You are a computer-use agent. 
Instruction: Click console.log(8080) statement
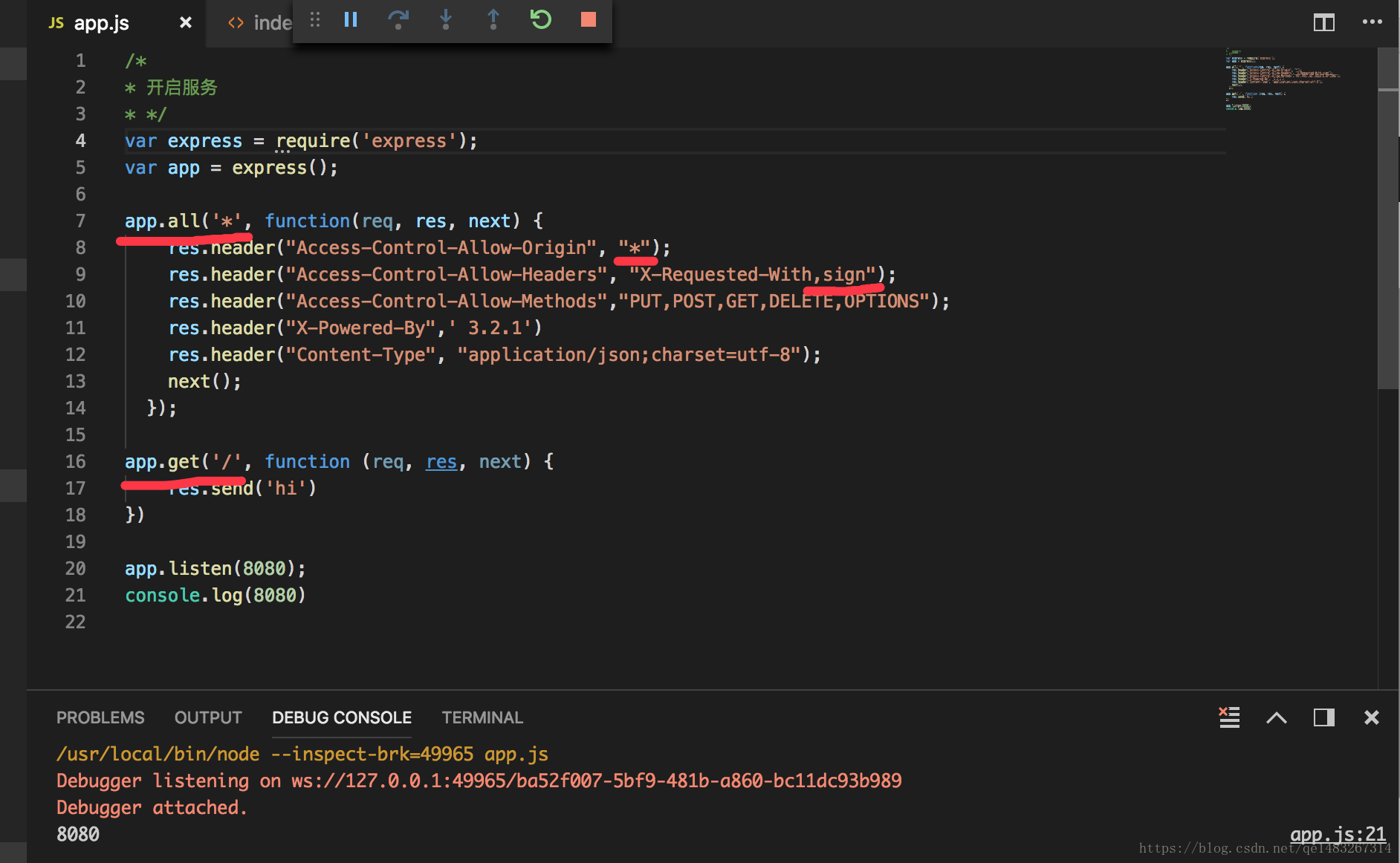tap(215, 595)
